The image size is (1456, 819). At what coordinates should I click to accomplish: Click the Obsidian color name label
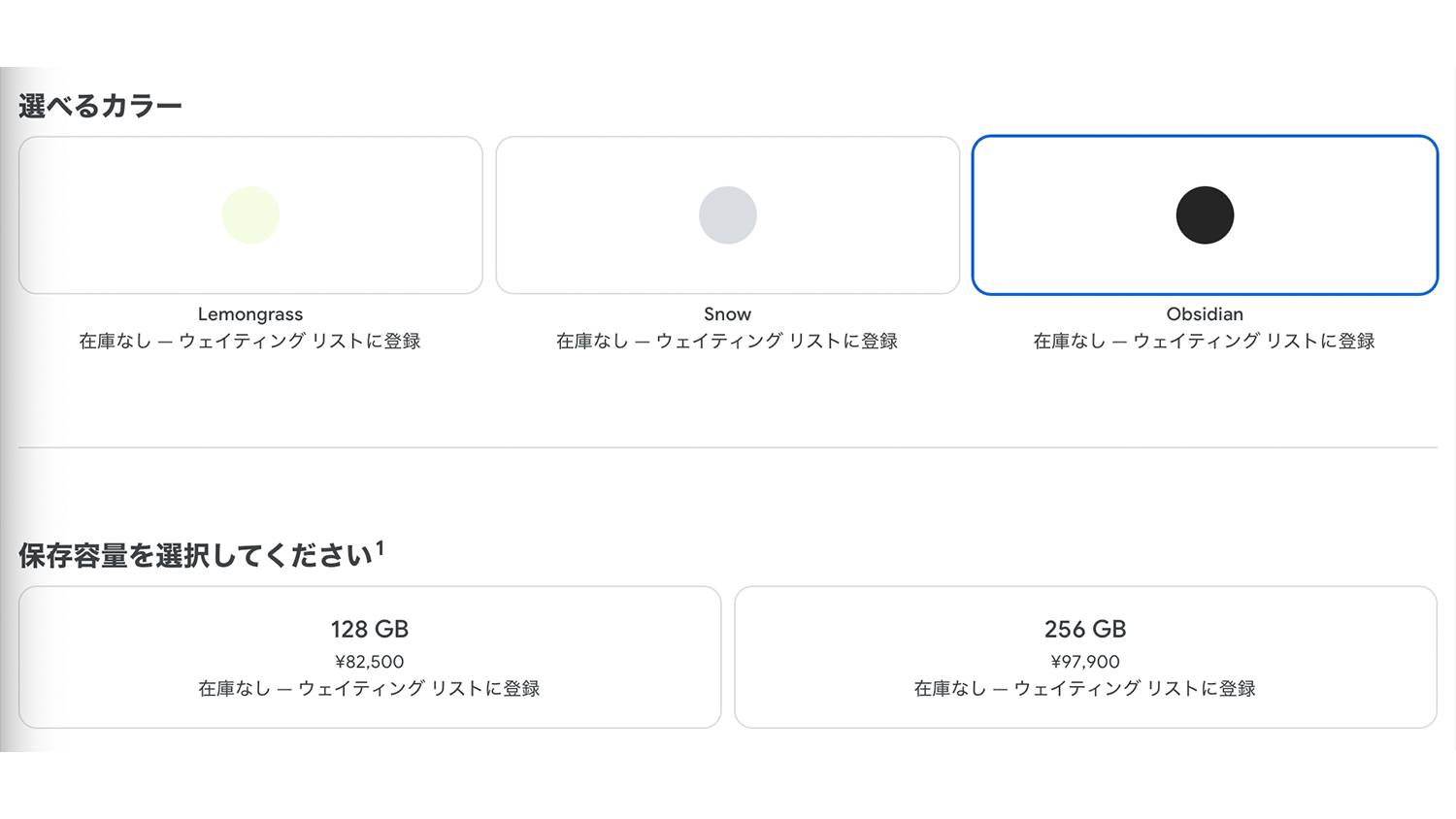coord(1205,314)
